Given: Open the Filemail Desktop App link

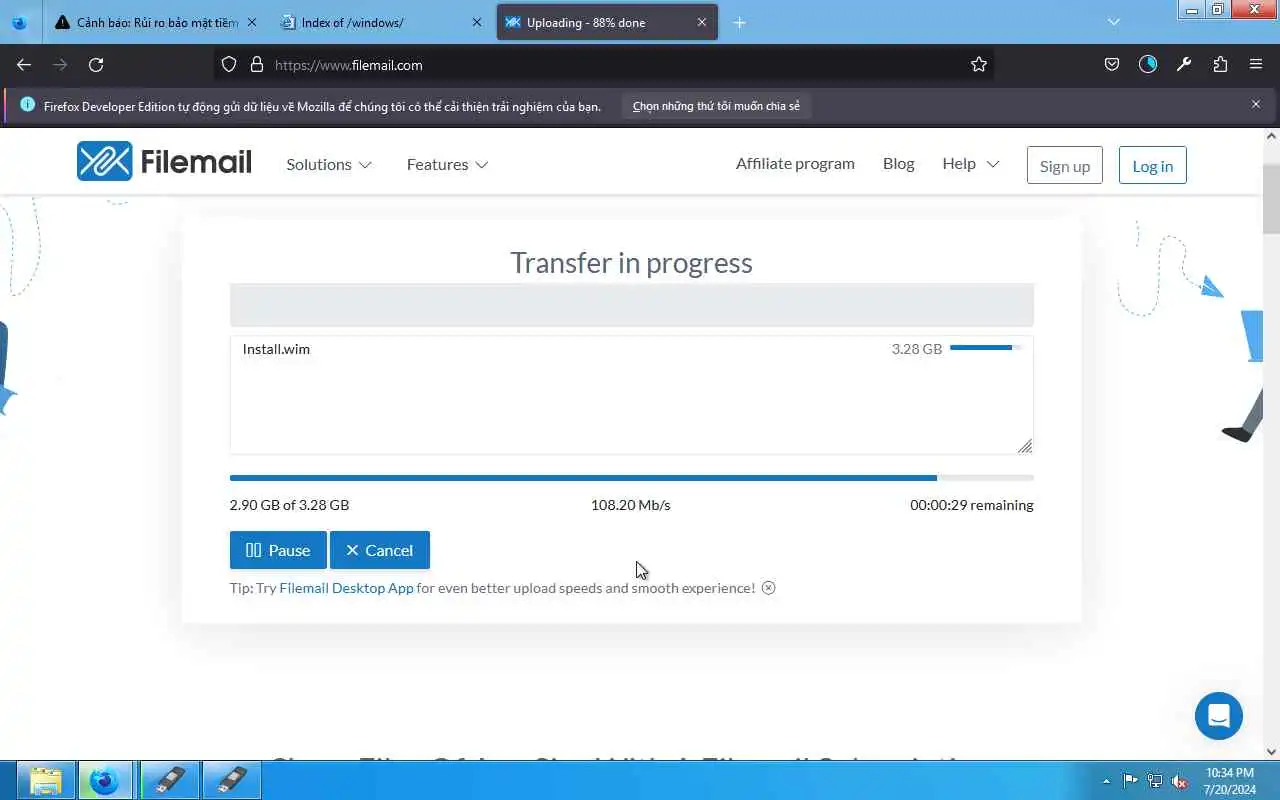Looking at the screenshot, I should point(346,588).
